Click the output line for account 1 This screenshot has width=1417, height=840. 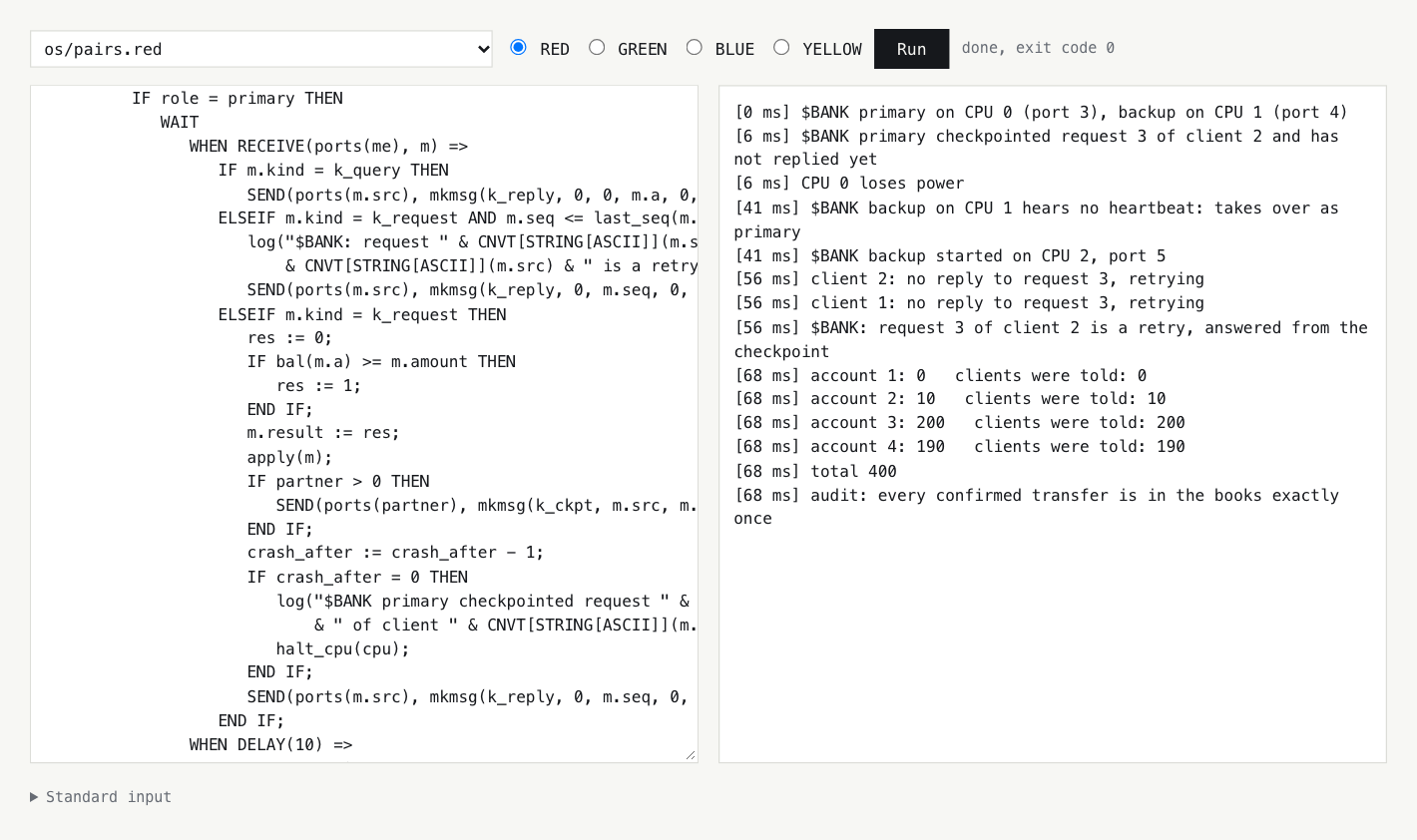click(940, 375)
